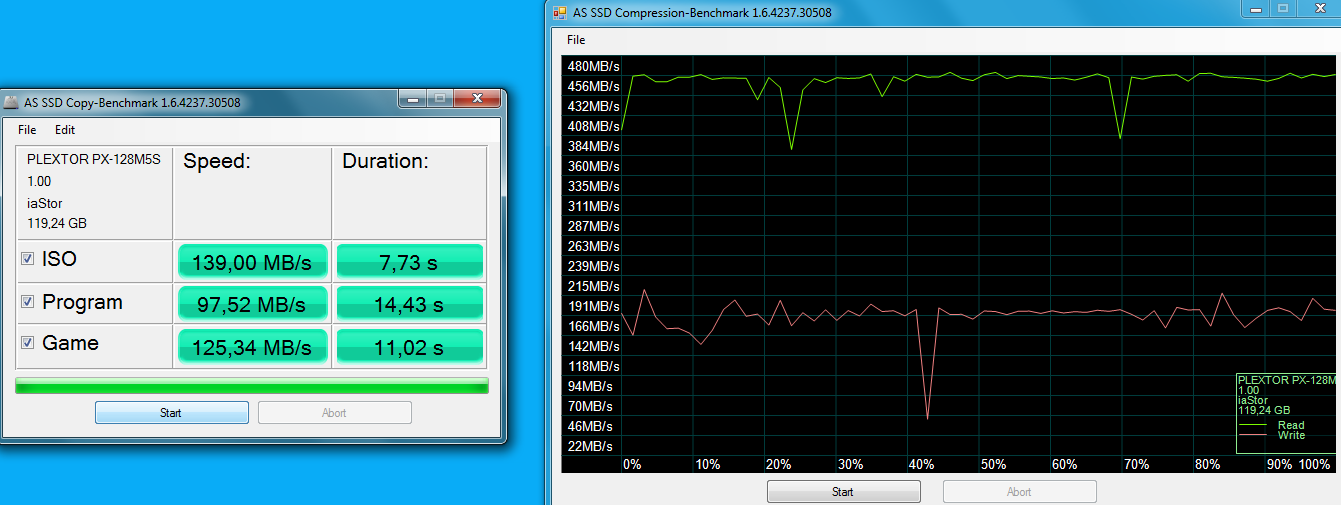The width and height of the screenshot is (1341, 505).
Task: Click Game duration value 11,02 s
Action: click(410, 347)
